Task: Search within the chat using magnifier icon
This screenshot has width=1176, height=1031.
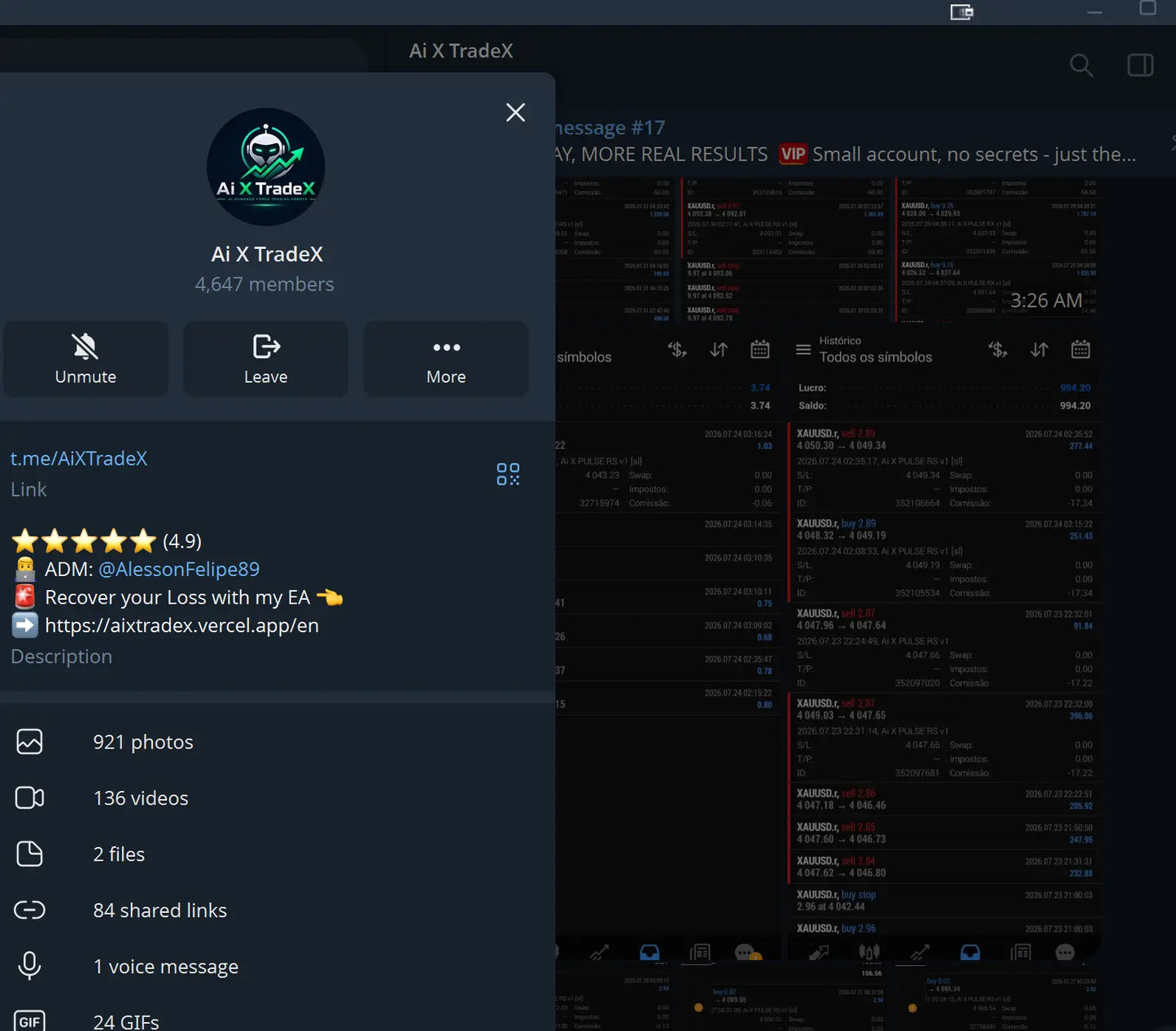Action: pyautogui.click(x=1082, y=65)
